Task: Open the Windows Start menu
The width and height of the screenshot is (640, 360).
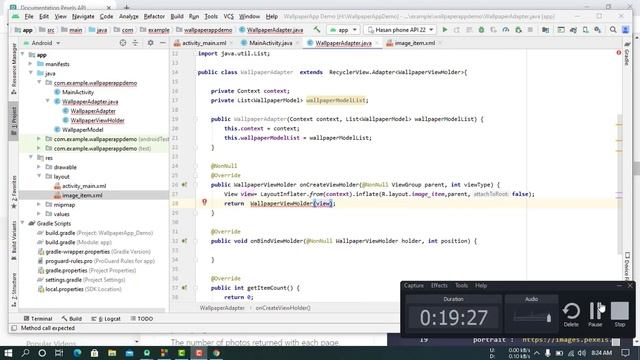Action: (x=8, y=353)
